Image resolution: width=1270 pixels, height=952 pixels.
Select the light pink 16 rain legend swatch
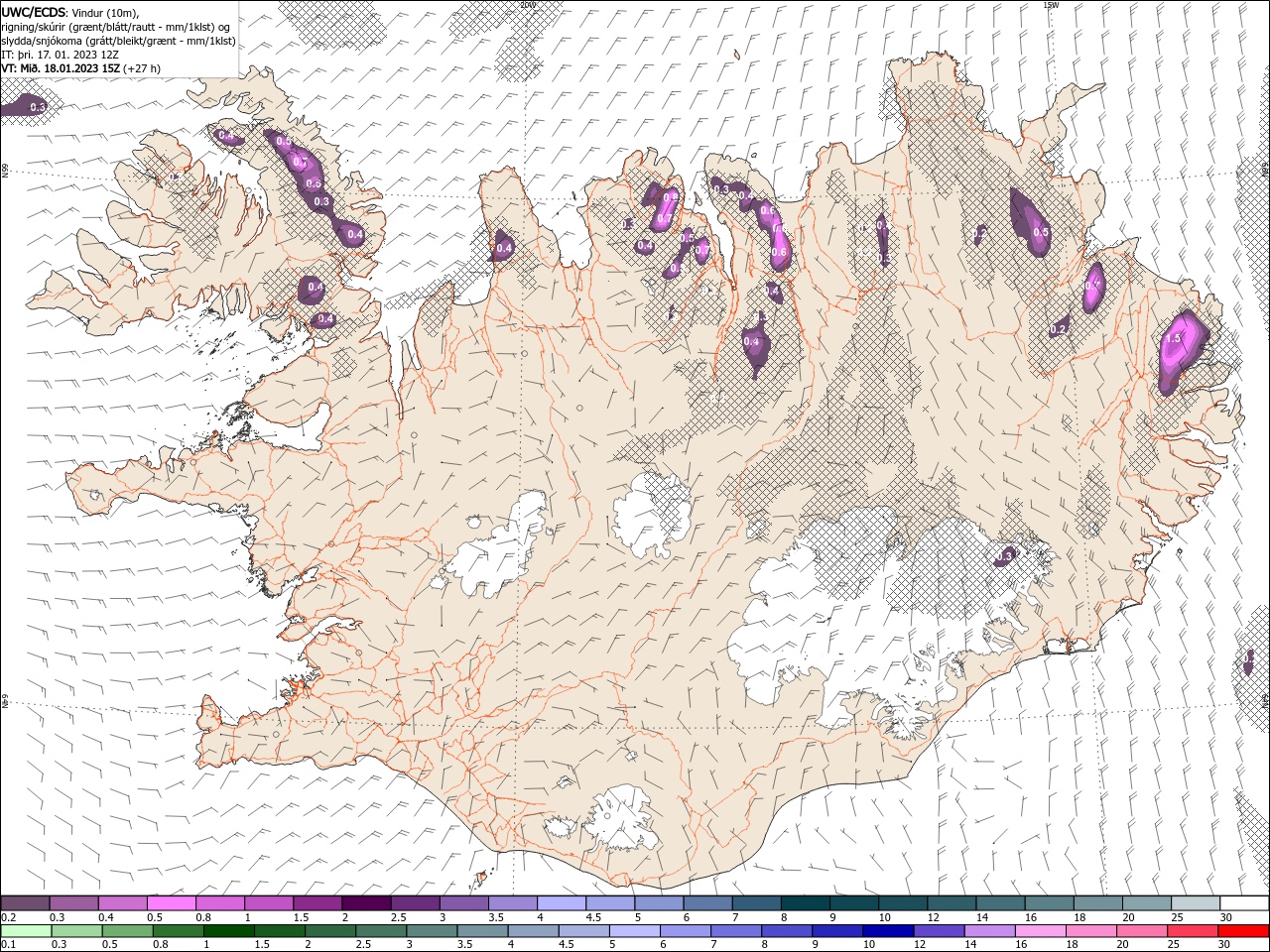point(1039,930)
